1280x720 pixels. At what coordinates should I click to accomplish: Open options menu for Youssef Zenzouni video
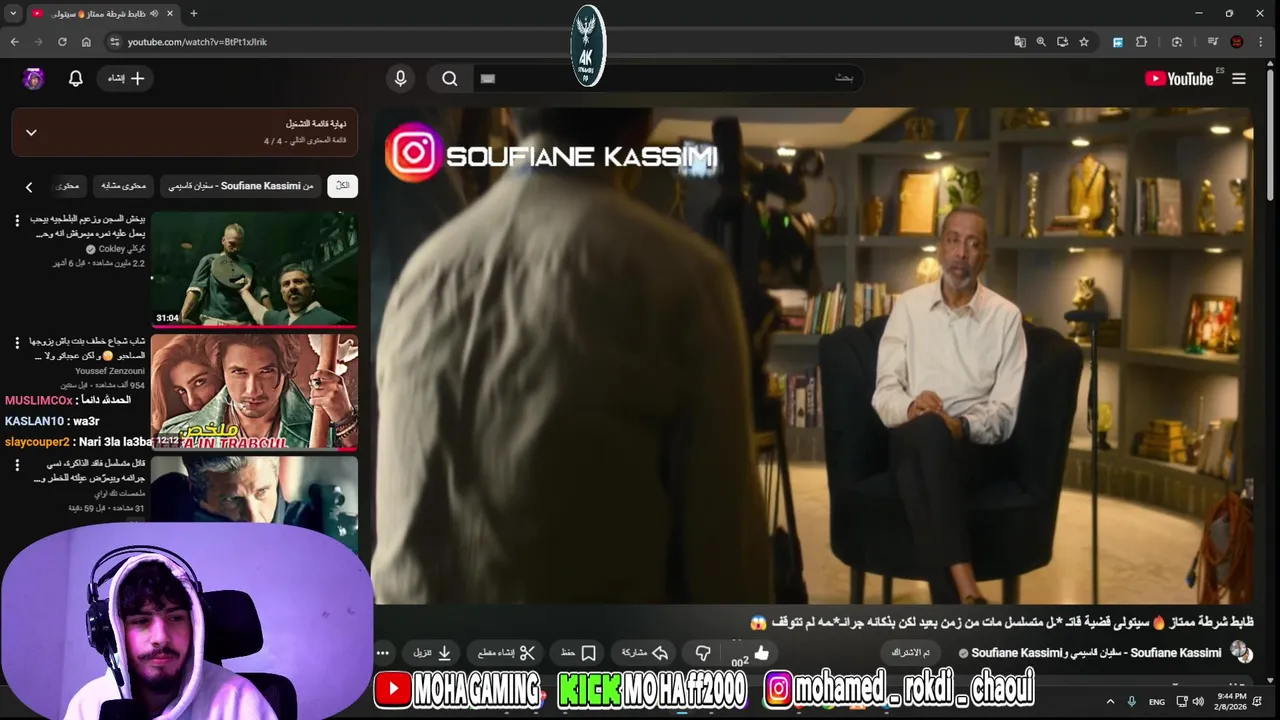pos(17,343)
